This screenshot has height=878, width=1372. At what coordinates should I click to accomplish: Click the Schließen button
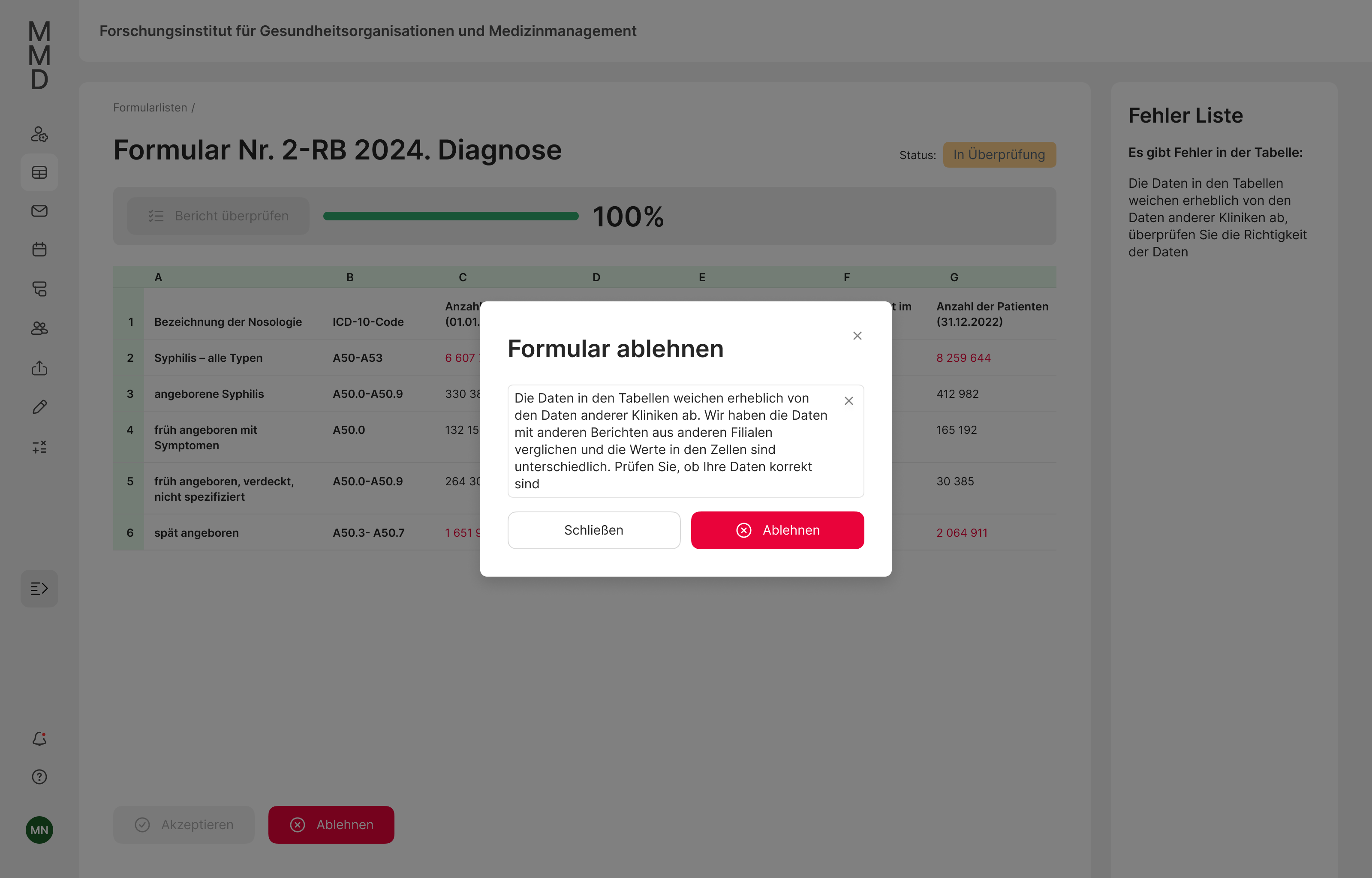pyautogui.click(x=593, y=530)
